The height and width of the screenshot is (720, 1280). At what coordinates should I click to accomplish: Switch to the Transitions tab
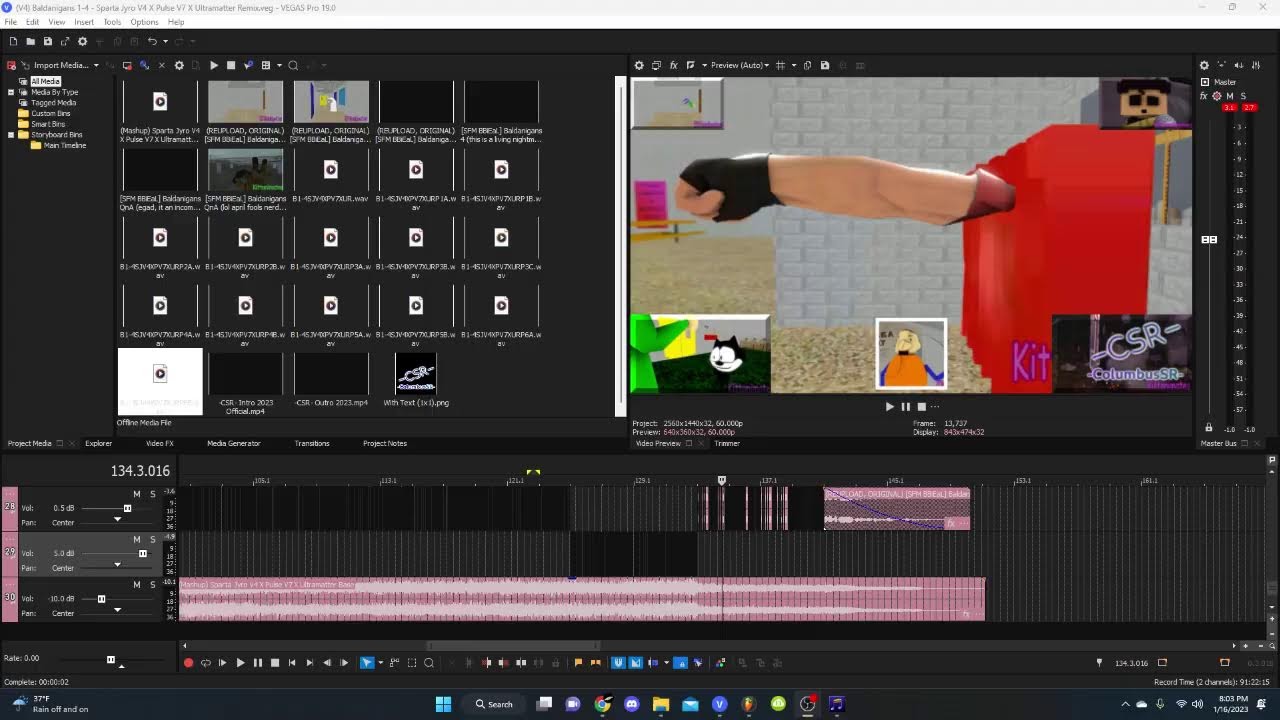click(312, 443)
